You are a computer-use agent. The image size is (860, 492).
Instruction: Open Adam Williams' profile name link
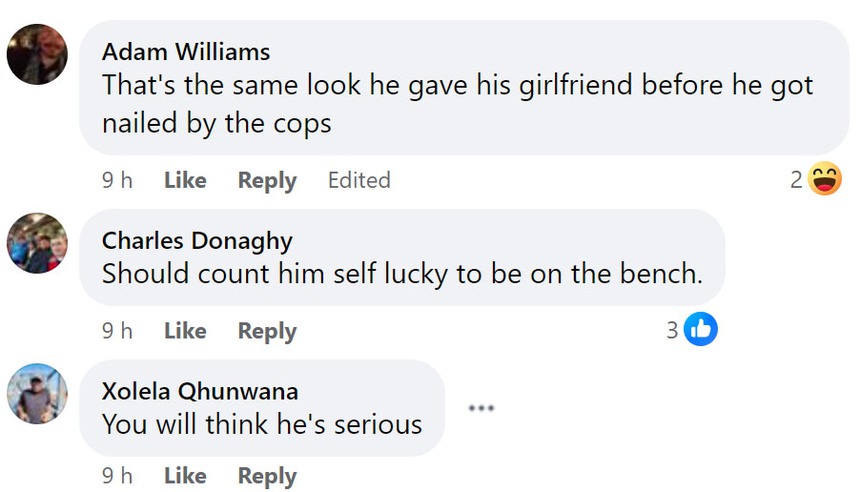pos(186,52)
